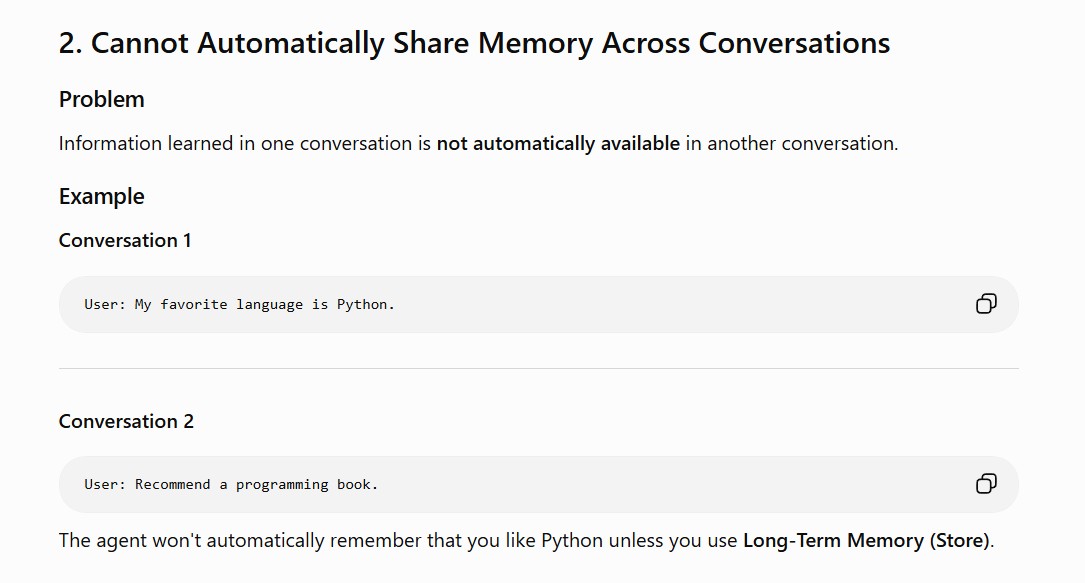Image resolution: width=1085 pixels, height=583 pixels.
Task: Click the 'Problem' subheading
Action: pyautogui.click(x=102, y=100)
